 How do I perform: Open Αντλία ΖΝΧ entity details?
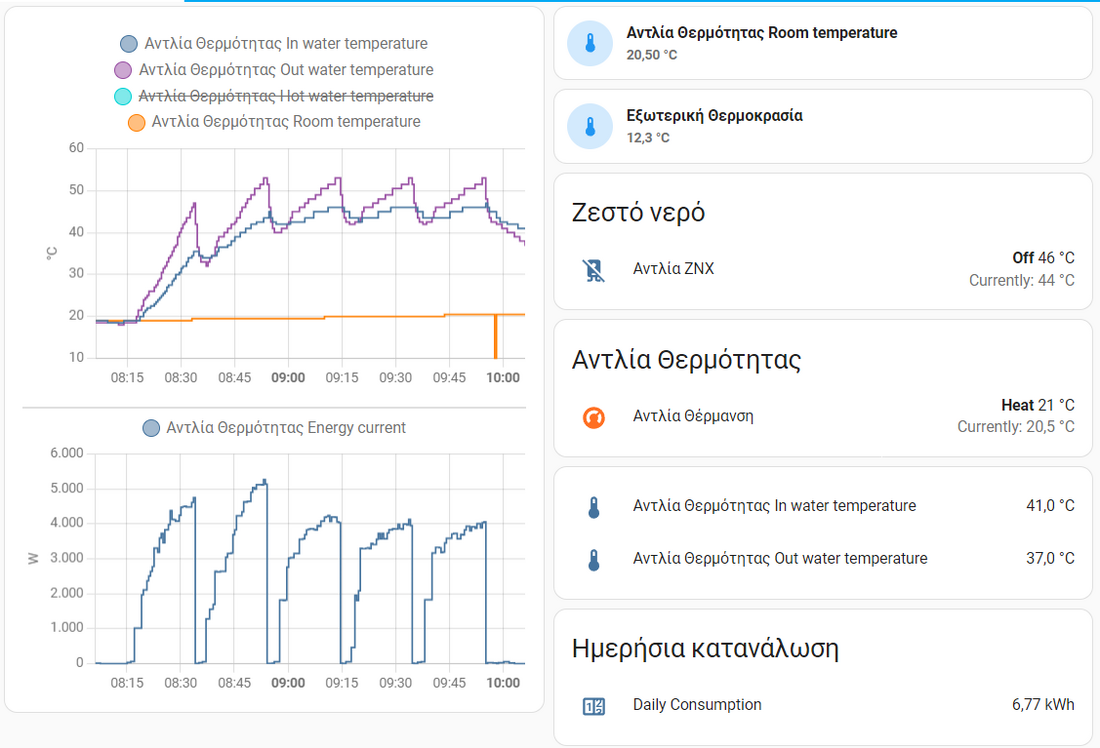(673, 269)
